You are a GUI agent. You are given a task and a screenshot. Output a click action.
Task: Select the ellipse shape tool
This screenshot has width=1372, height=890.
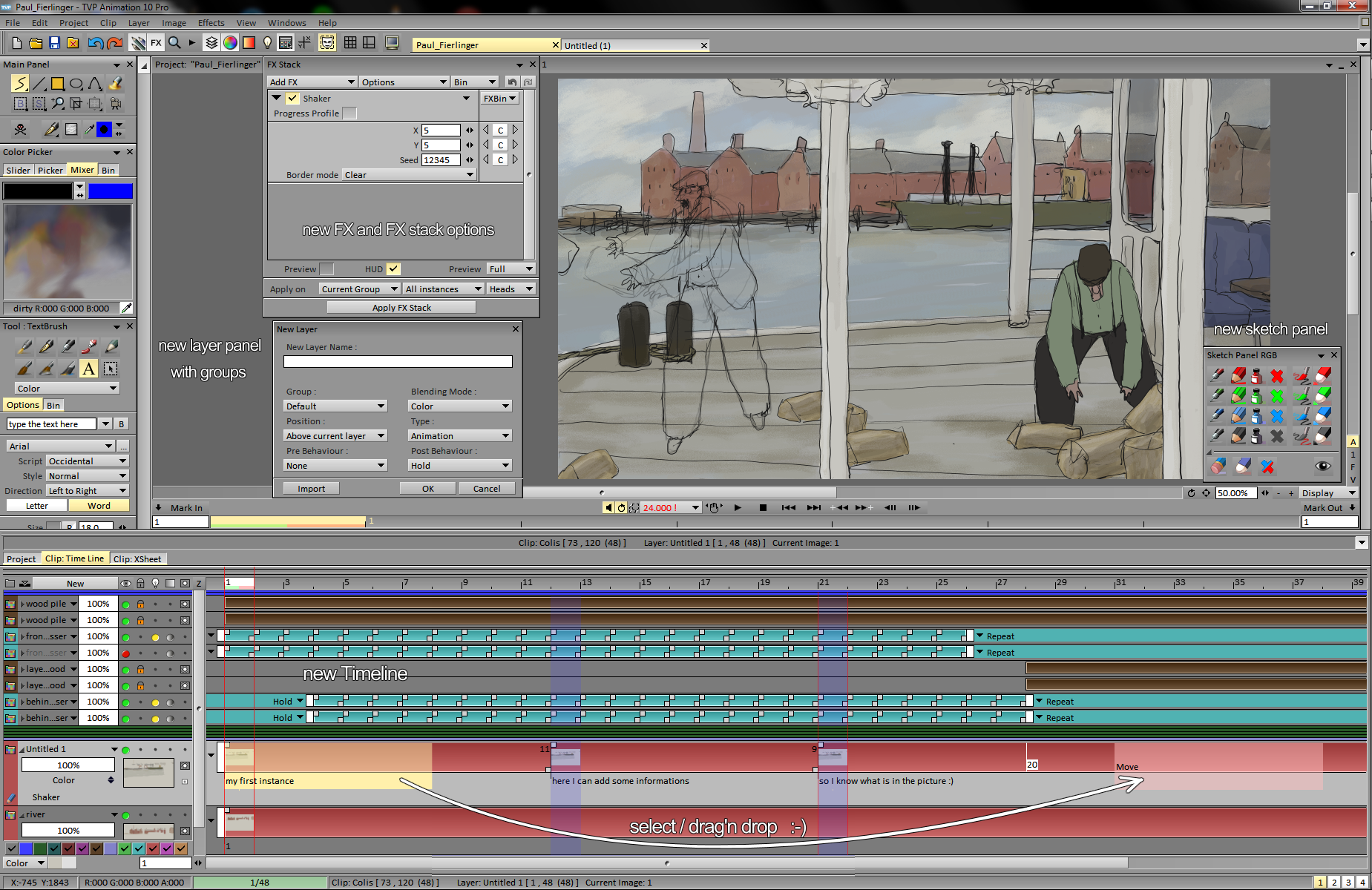[76, 84]
